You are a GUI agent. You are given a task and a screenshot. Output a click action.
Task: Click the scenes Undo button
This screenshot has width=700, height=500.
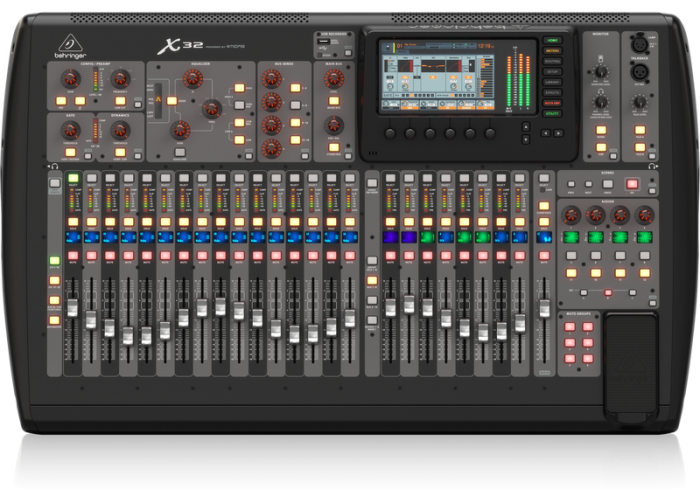pos(608,184)
